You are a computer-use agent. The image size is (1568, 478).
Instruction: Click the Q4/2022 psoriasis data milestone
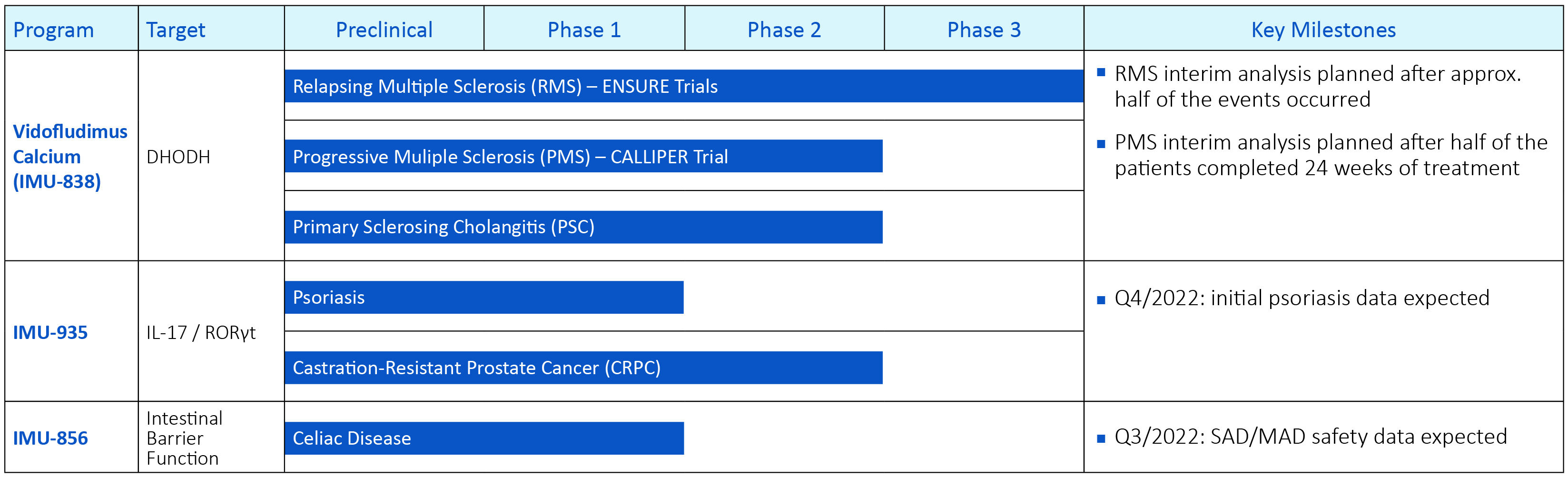(1302, 298)
